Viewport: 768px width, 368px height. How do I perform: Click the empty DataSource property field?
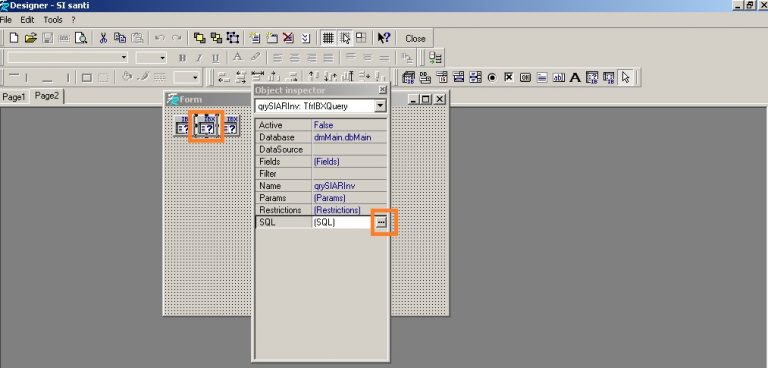(x=349, y=149)
